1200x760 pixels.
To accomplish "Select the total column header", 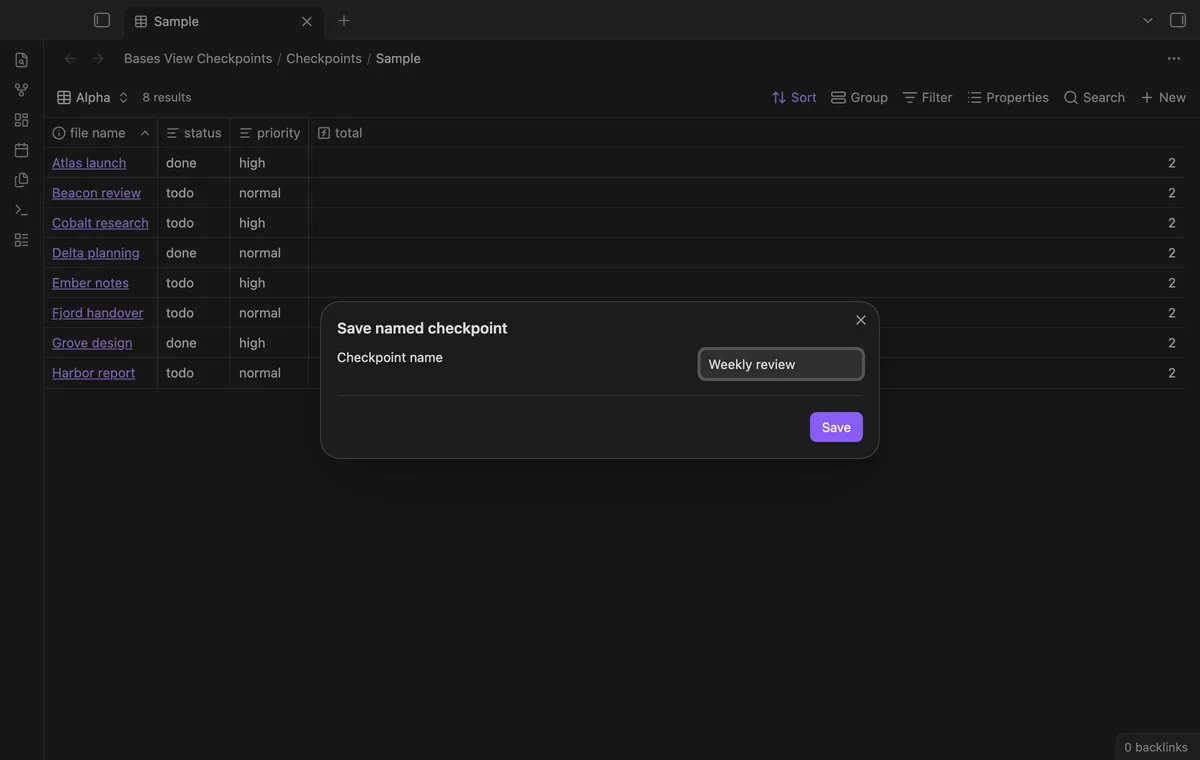I will 746,133.
